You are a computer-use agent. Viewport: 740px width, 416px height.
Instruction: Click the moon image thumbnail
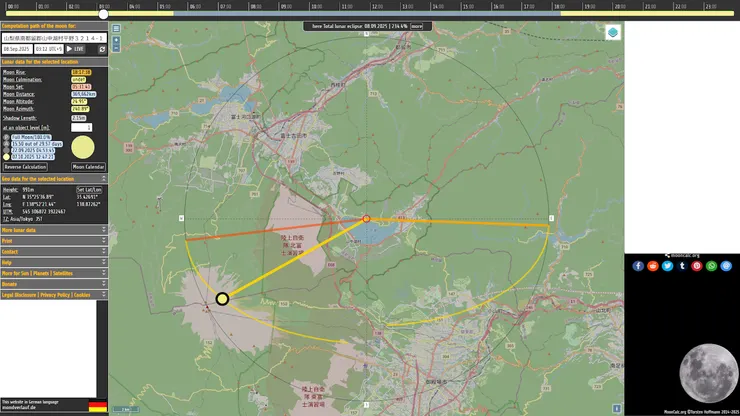[x=708, y=374]
